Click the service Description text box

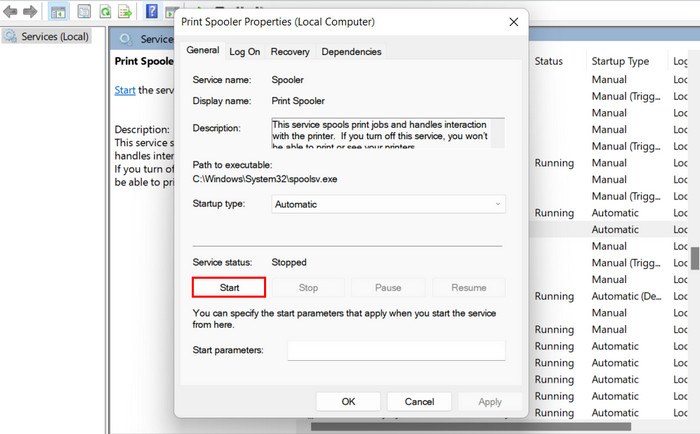point(388,133)
